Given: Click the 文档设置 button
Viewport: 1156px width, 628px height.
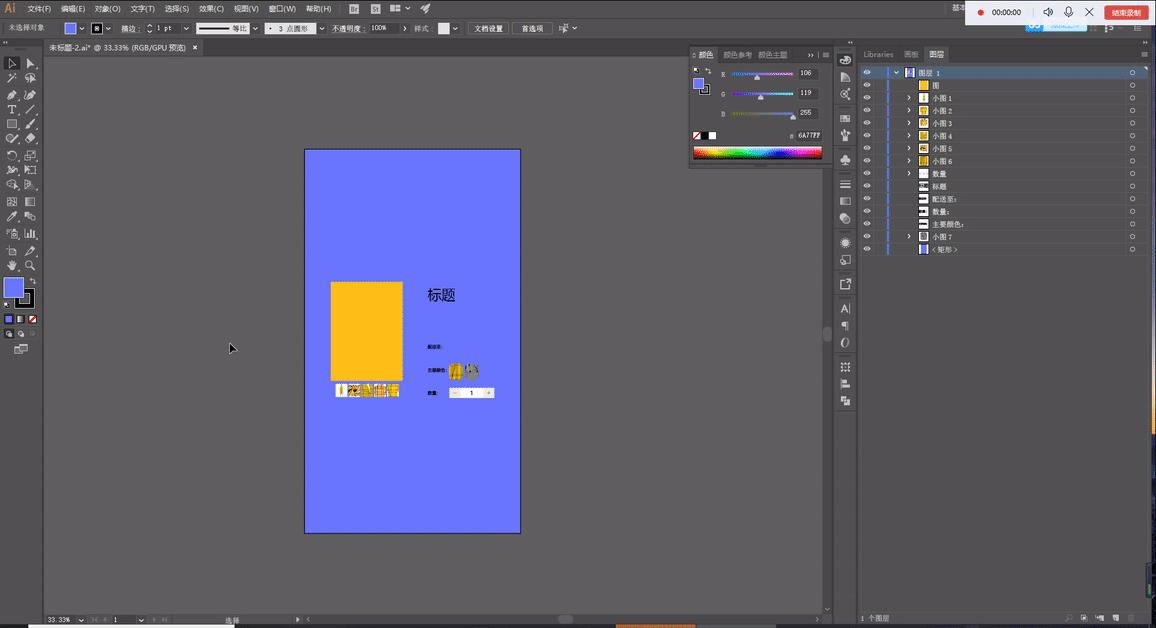Looking at the screenshot, I should pos(488,29).
